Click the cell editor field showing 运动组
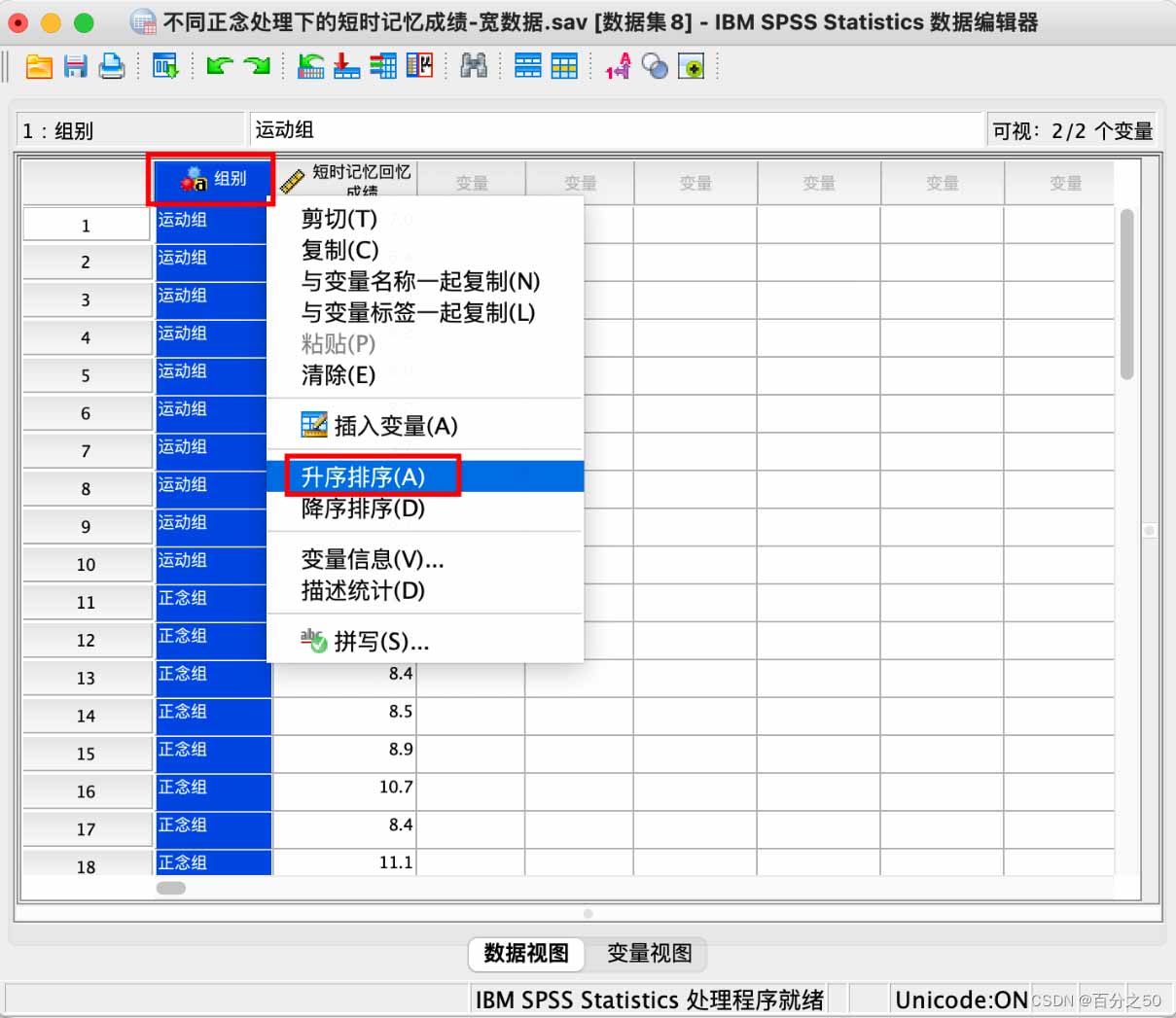The image size is (1176, 1018). click(x=617, y=129)
